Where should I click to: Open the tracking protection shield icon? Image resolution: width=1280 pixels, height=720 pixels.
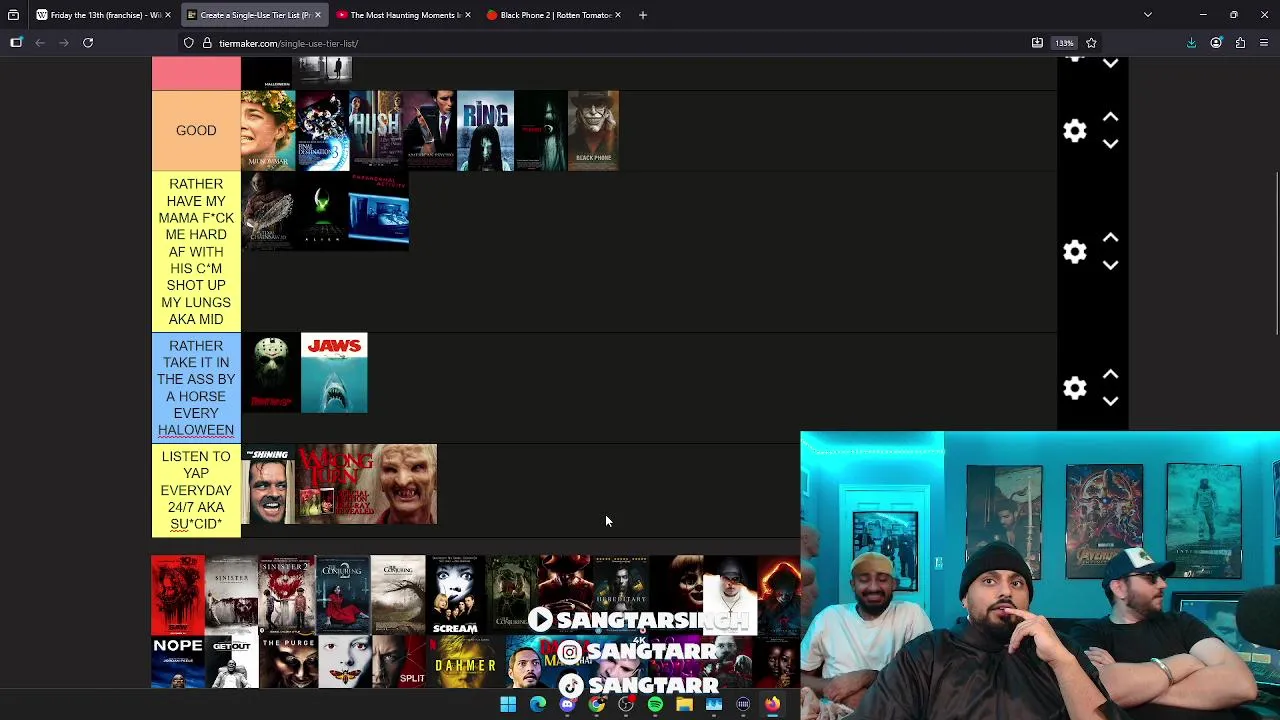tap(189, 43)
